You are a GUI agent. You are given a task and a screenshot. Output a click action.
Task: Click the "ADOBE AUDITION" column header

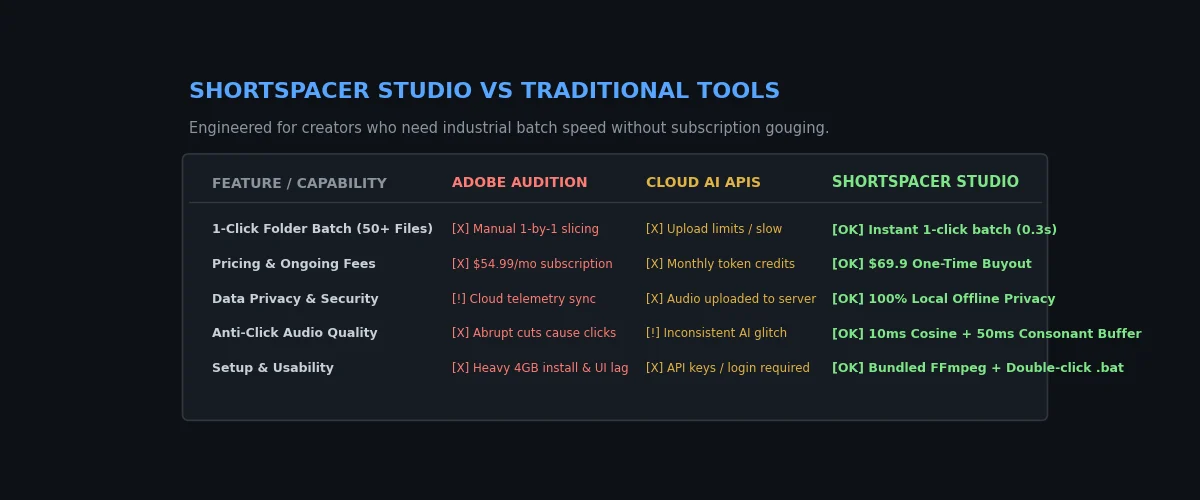[520, 182]
